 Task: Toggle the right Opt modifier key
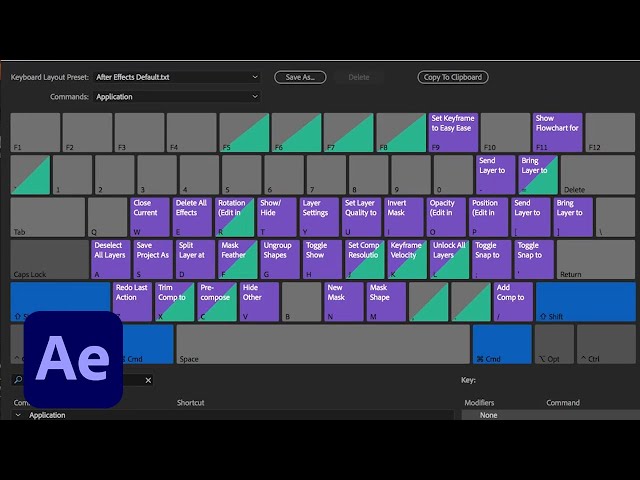(554, 344)
